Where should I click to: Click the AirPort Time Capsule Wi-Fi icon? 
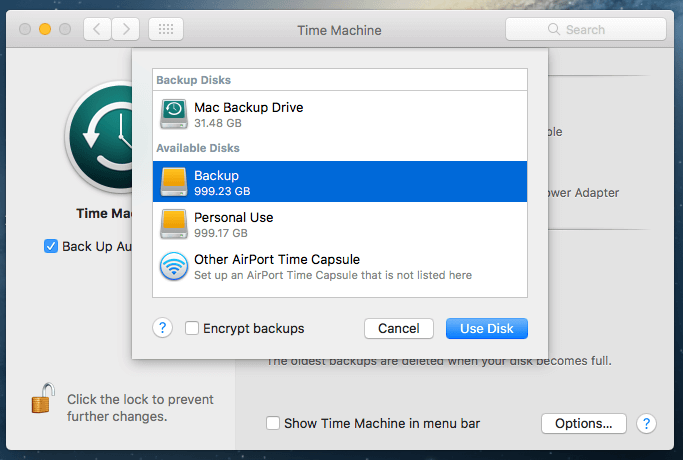pyautogui.click(x=173, y=266)
